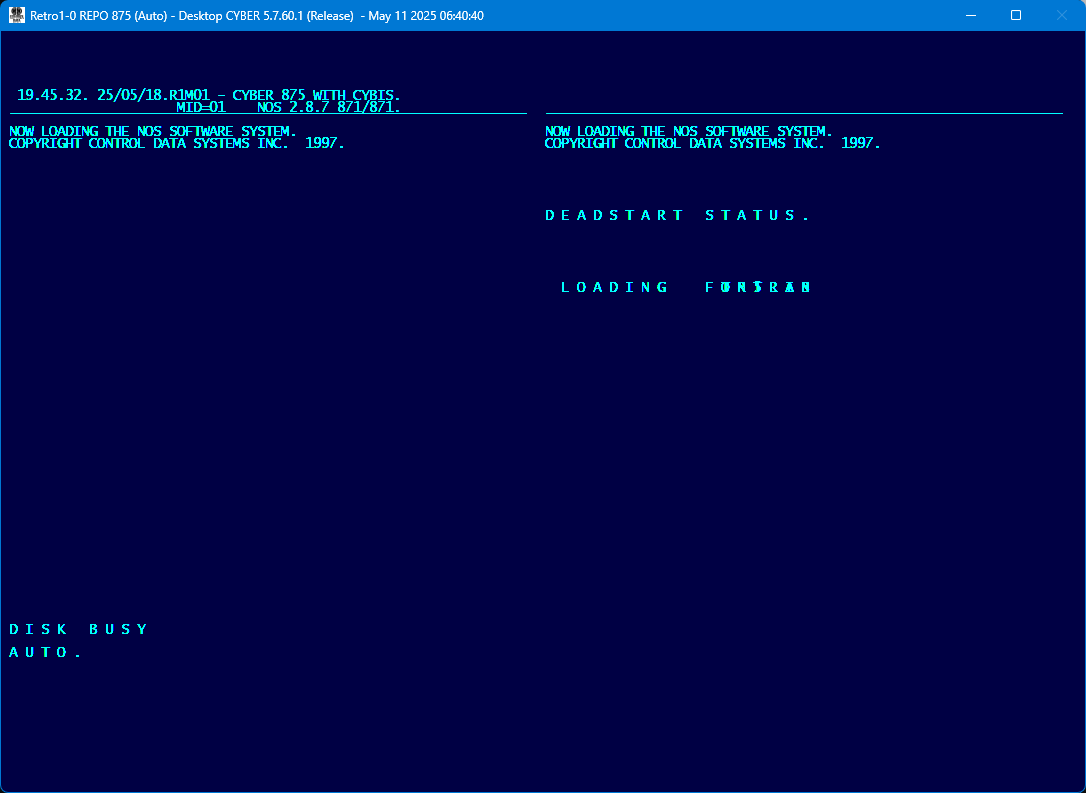The image size is (1086, 793).
Task: Select the "DEADSTART STATUS." heading
Action: (x=677, y=215)
